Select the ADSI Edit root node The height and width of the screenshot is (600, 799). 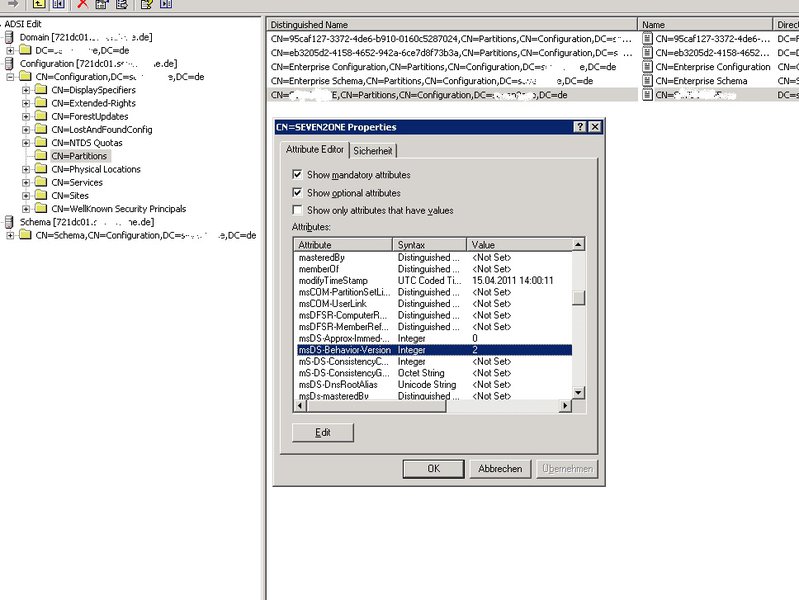22,24
